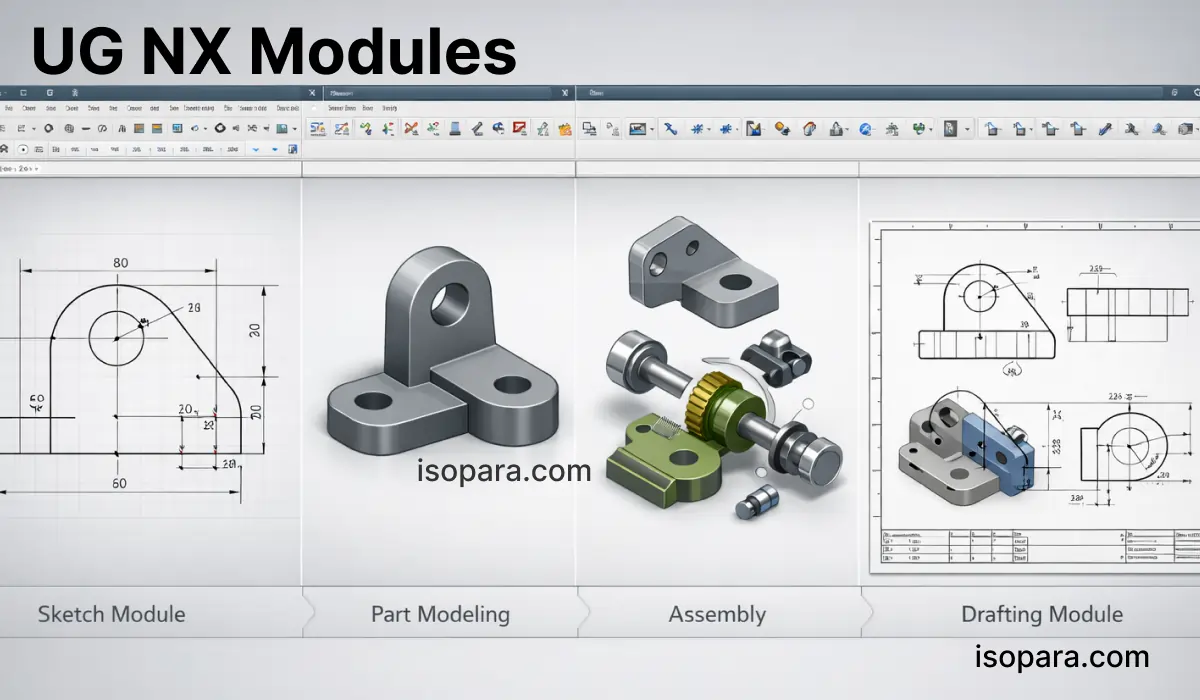Click the green icon beside the dark panel icon
The height and width of the screenshot is (700, 1200).
[918, 128]
